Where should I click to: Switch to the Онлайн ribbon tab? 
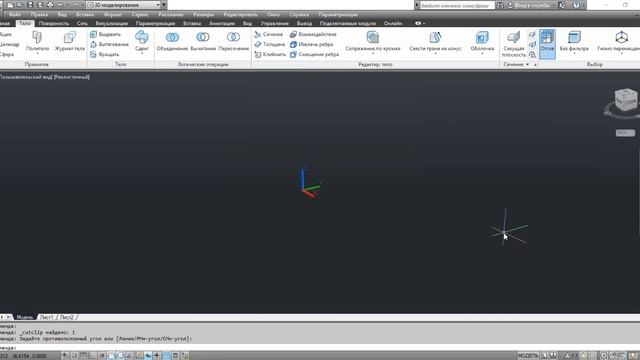tap(393, 24)
